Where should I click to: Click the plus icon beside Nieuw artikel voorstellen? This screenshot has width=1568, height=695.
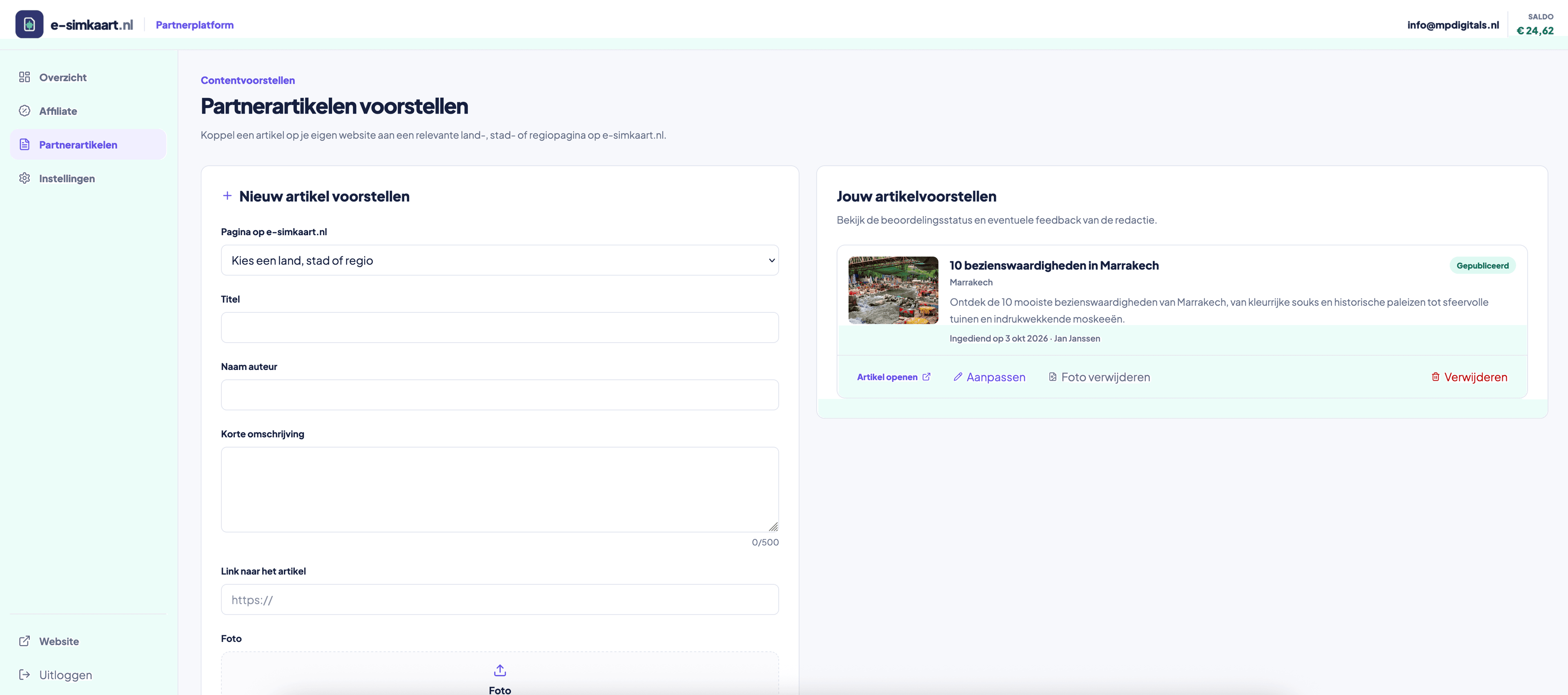[227, 195]
